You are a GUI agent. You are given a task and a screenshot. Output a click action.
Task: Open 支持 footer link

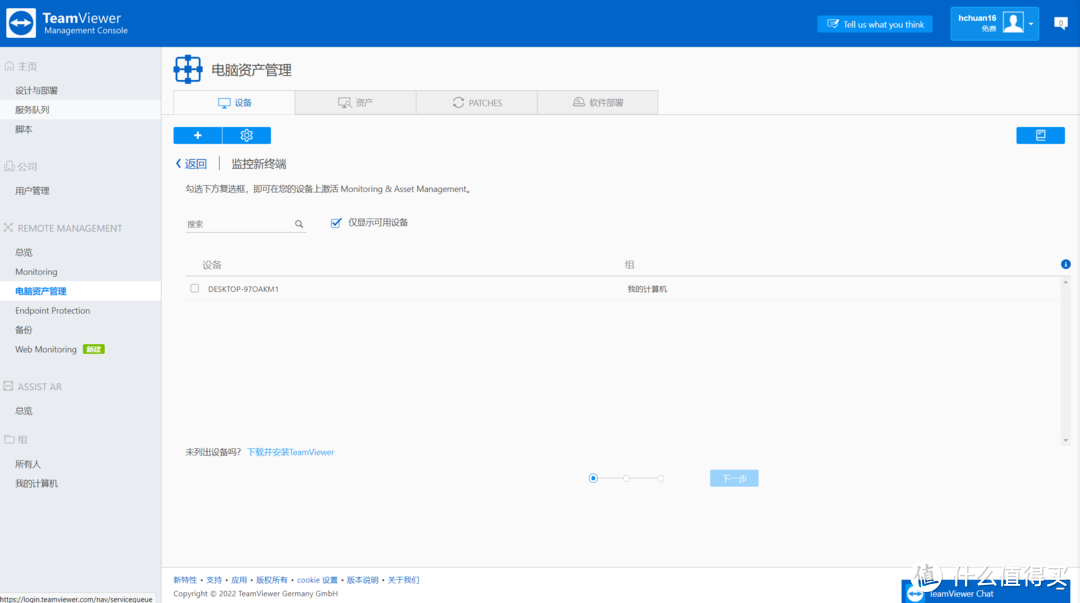coord(214,580)
